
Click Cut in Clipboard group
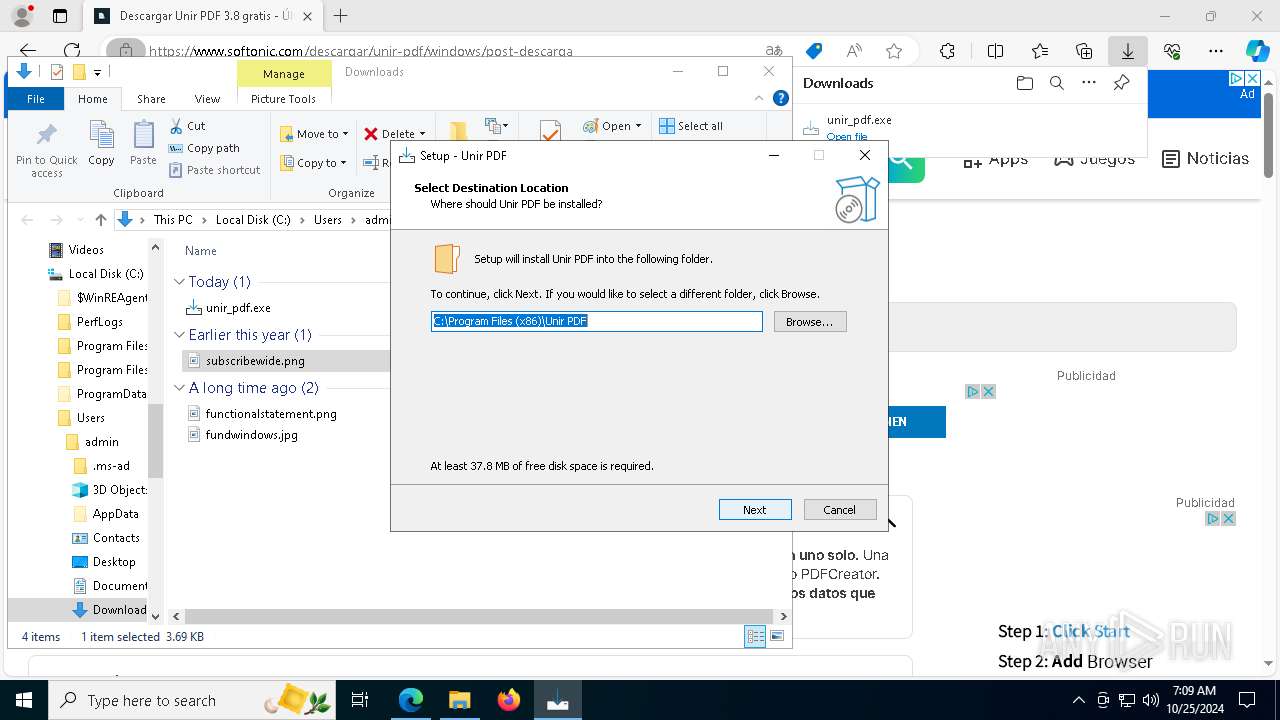[187, 126]
